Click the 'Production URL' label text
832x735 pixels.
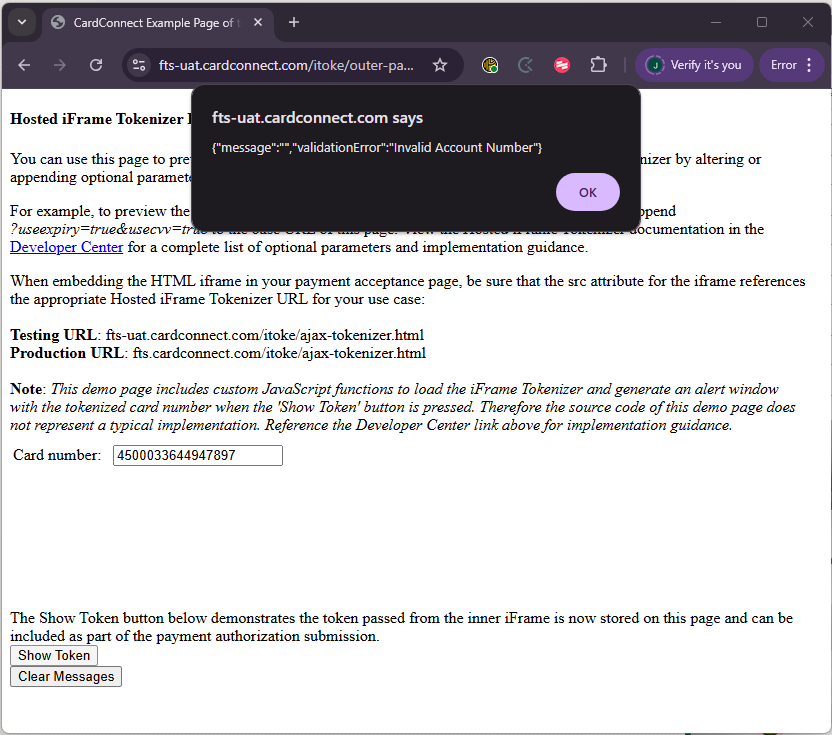67,353
